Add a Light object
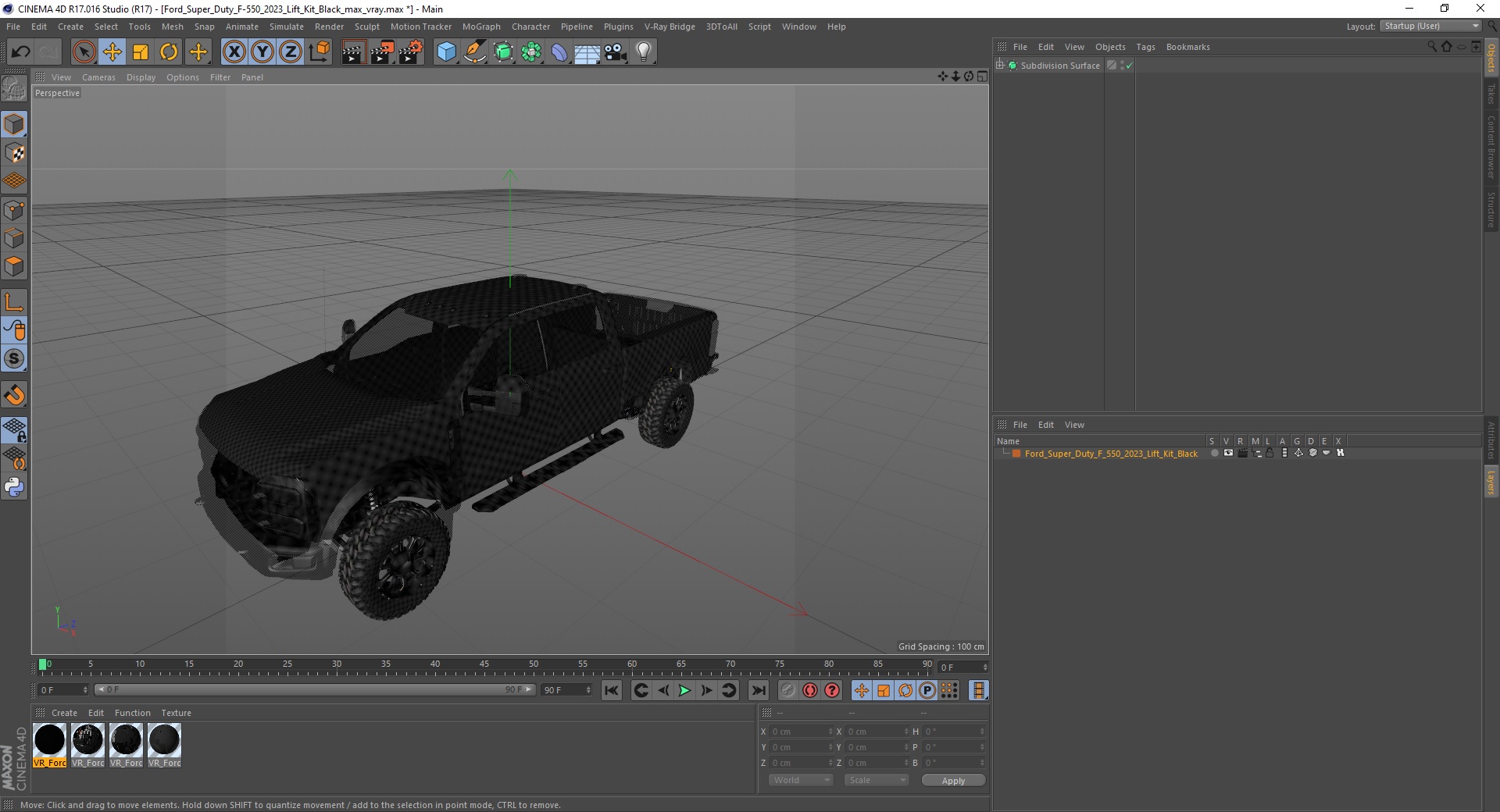The width and height of the screenshot is (1500, 812). (644, 52)
